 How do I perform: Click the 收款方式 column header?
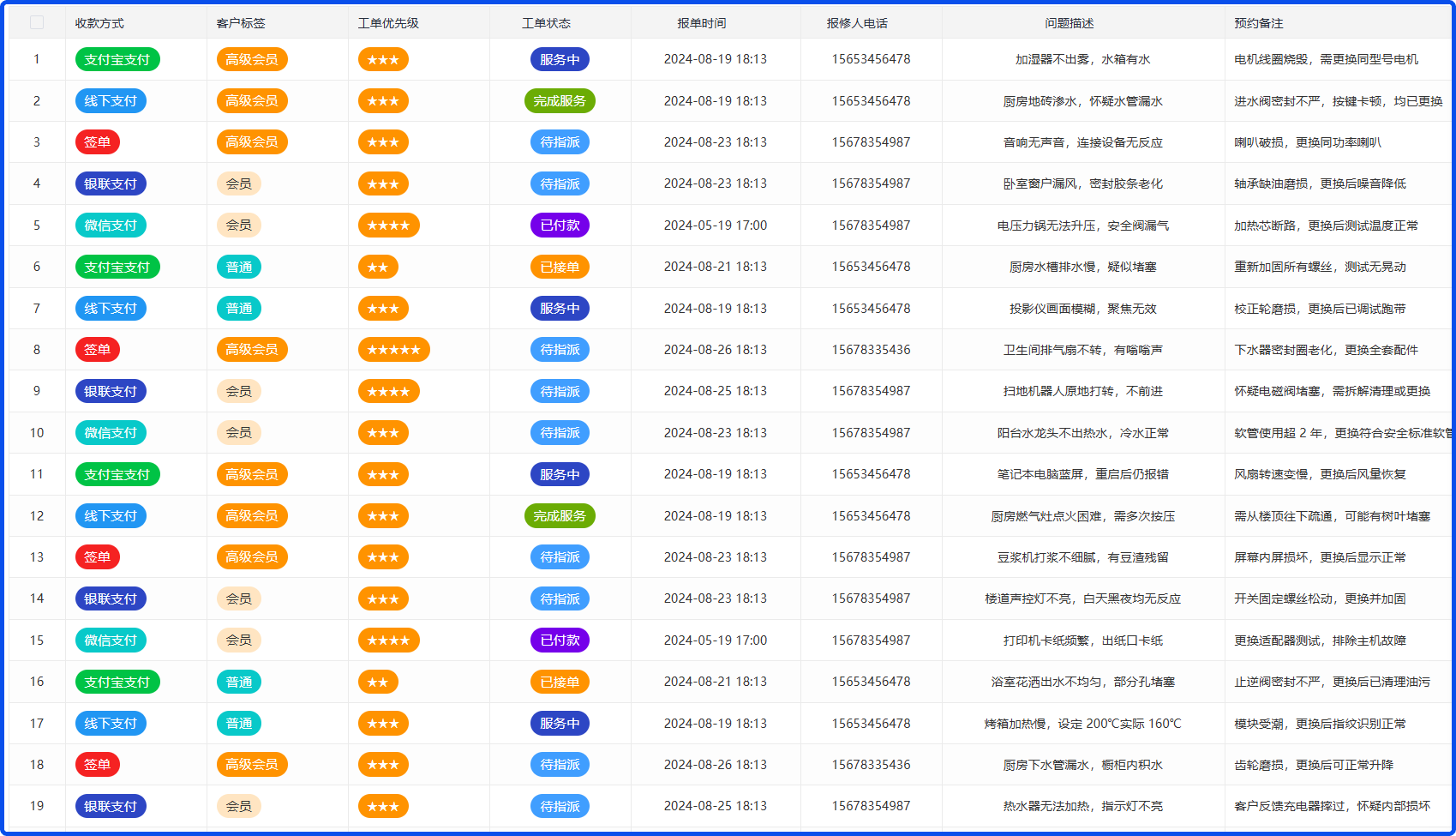pyautogui.click(x=99, y=23)
